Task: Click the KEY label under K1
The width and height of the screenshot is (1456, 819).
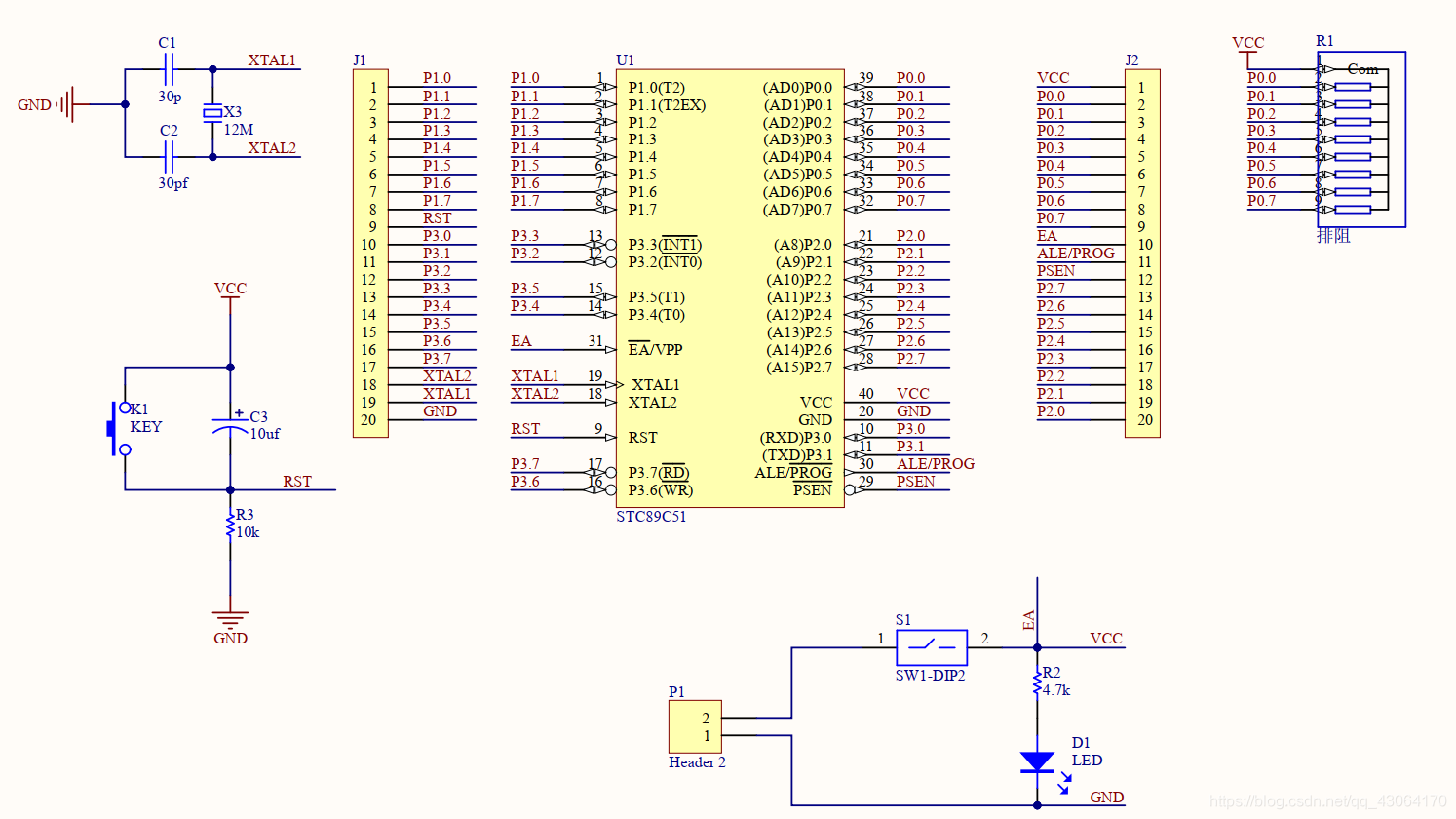Action: coord(146,427)
